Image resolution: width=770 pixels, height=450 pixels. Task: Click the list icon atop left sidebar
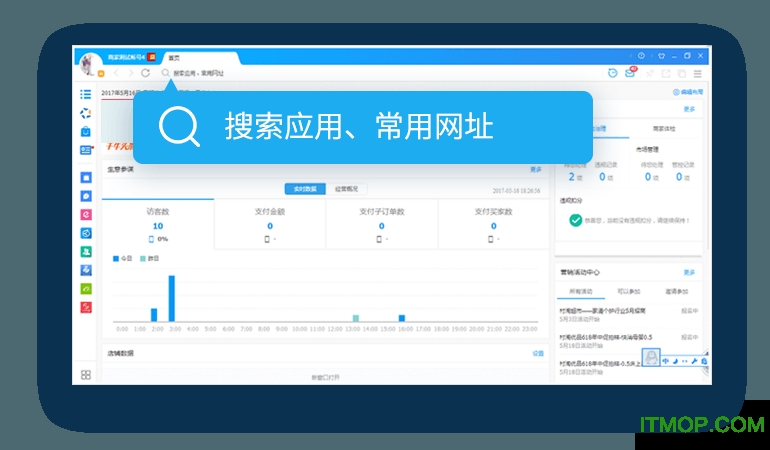86,94
